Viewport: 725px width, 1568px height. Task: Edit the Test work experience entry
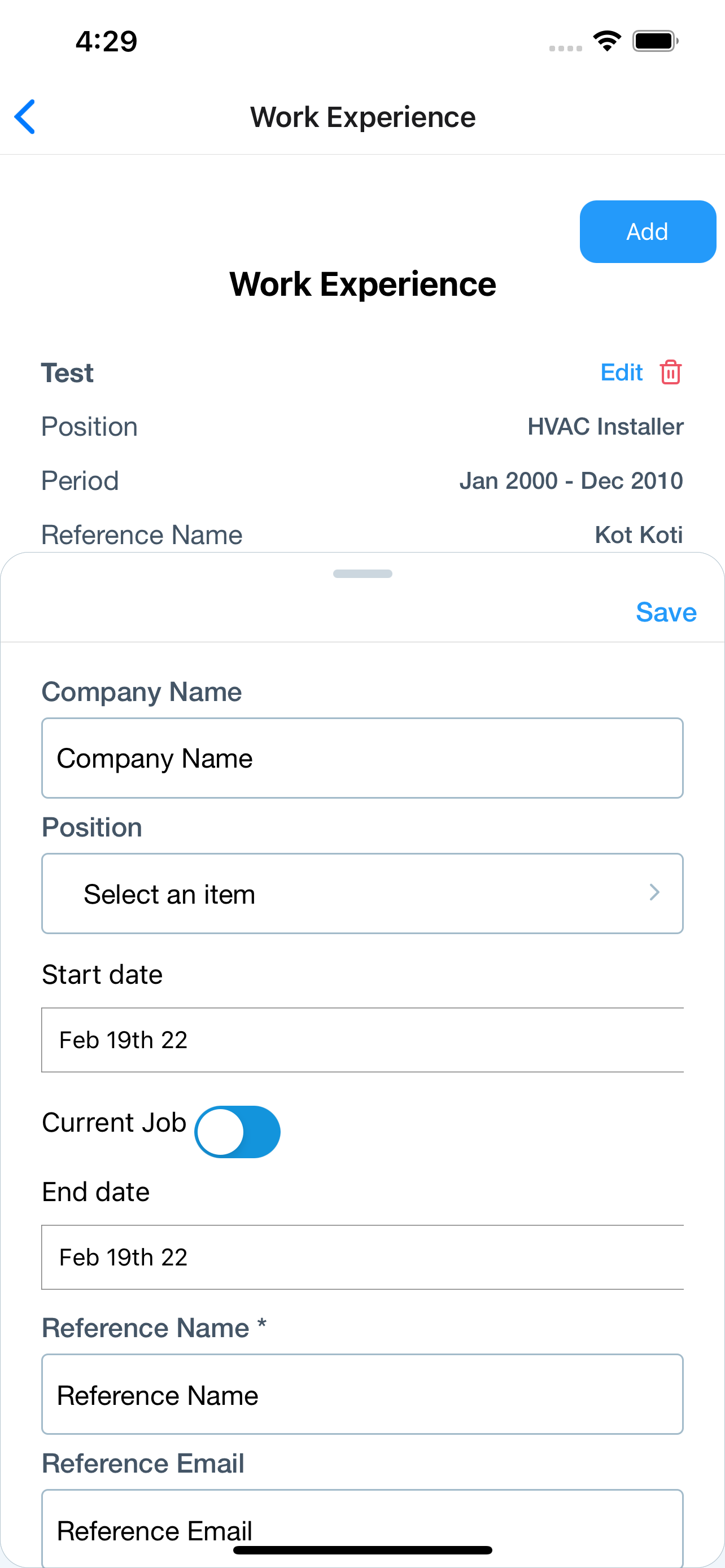621,372
